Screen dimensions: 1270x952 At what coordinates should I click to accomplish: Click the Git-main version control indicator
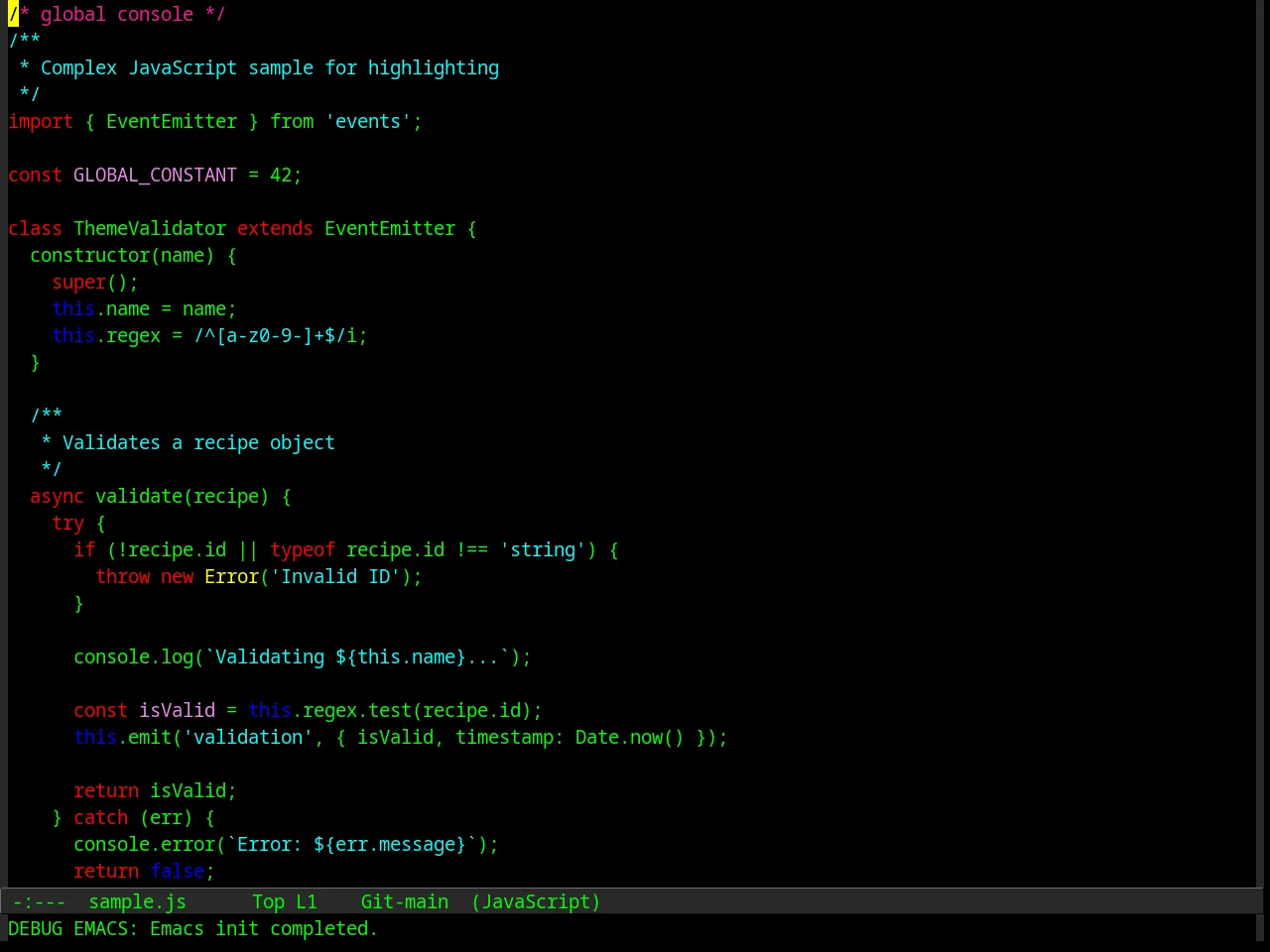pos(405,902)
